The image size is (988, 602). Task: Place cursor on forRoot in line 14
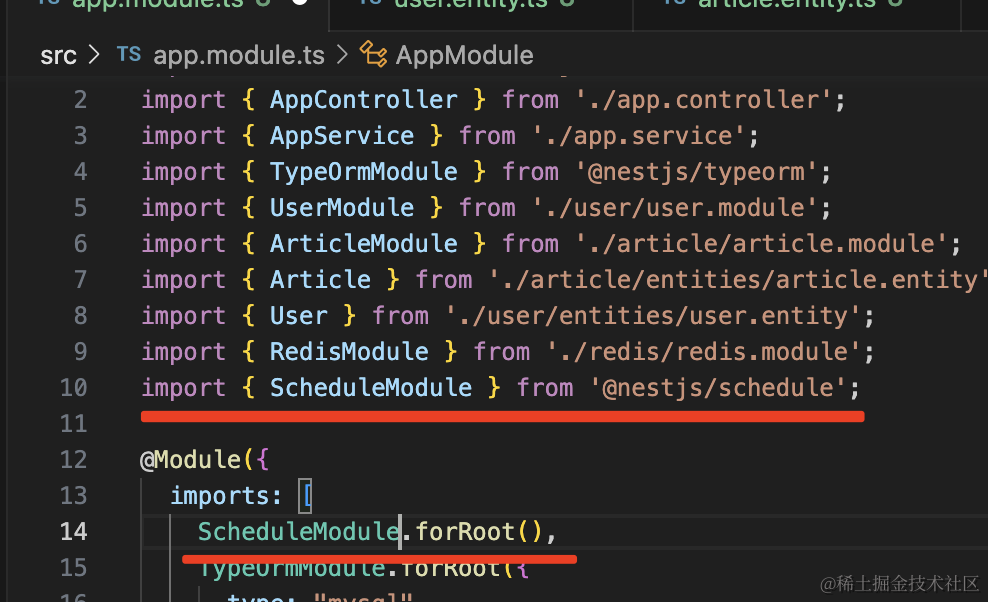coord(465,531)
